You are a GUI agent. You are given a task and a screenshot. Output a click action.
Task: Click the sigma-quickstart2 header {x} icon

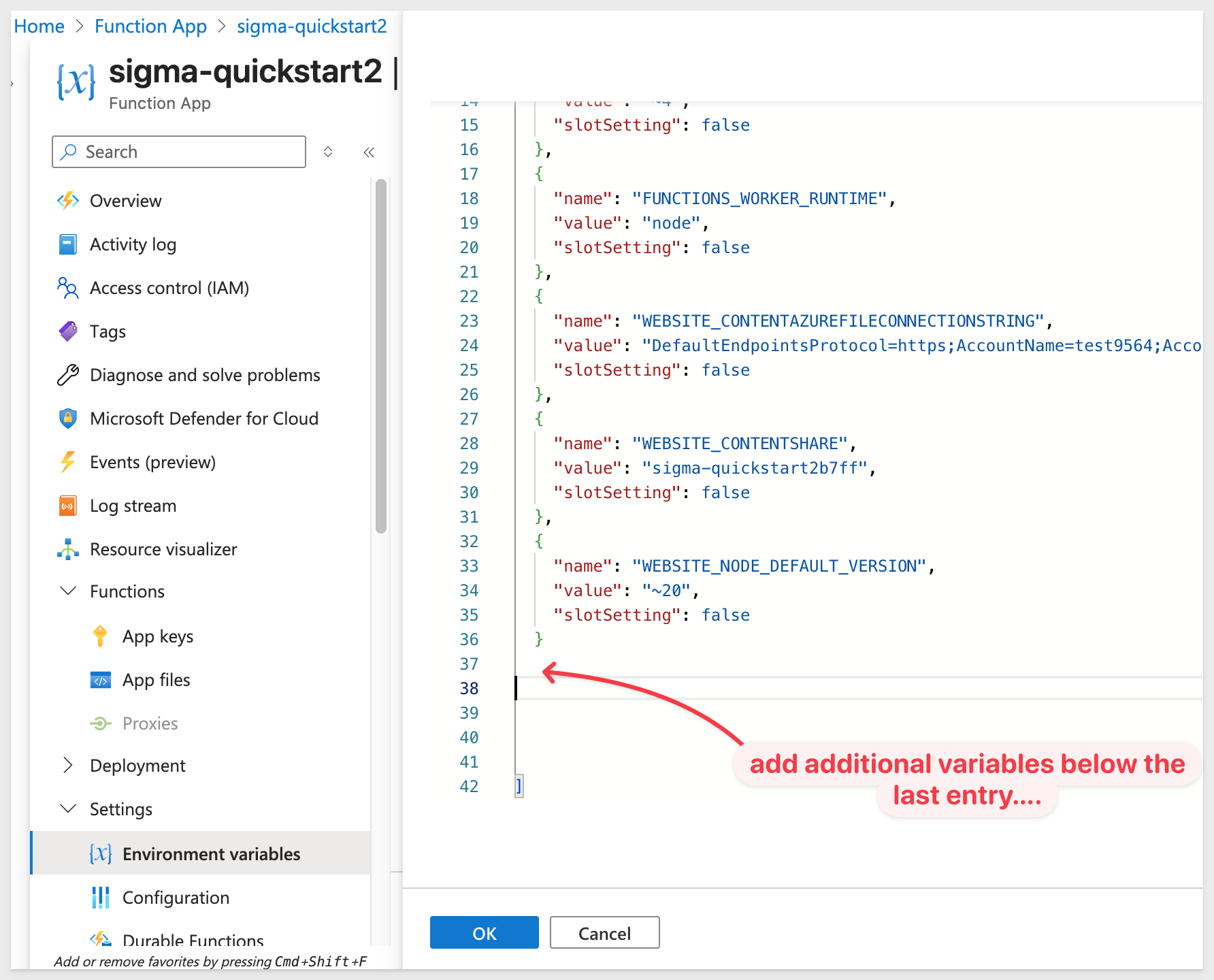(x=76, y=82)
